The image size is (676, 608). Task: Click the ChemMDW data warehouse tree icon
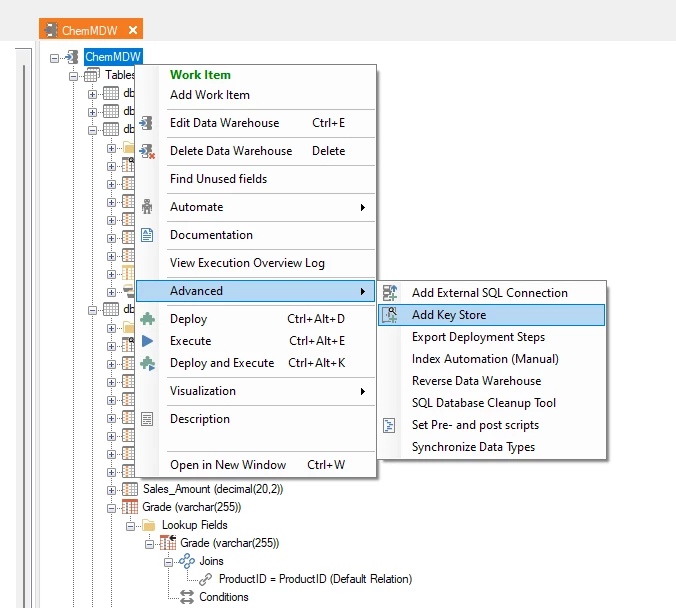72,56
